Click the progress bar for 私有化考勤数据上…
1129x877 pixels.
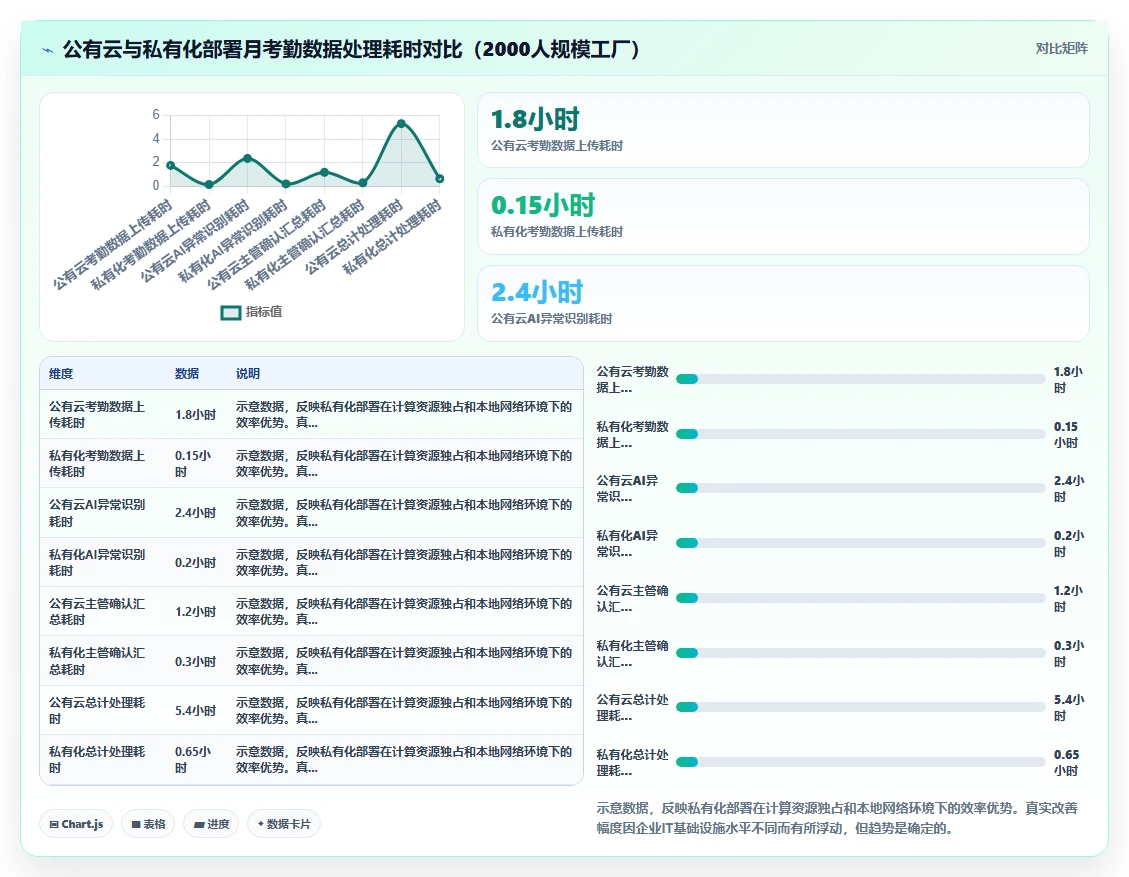860,434
